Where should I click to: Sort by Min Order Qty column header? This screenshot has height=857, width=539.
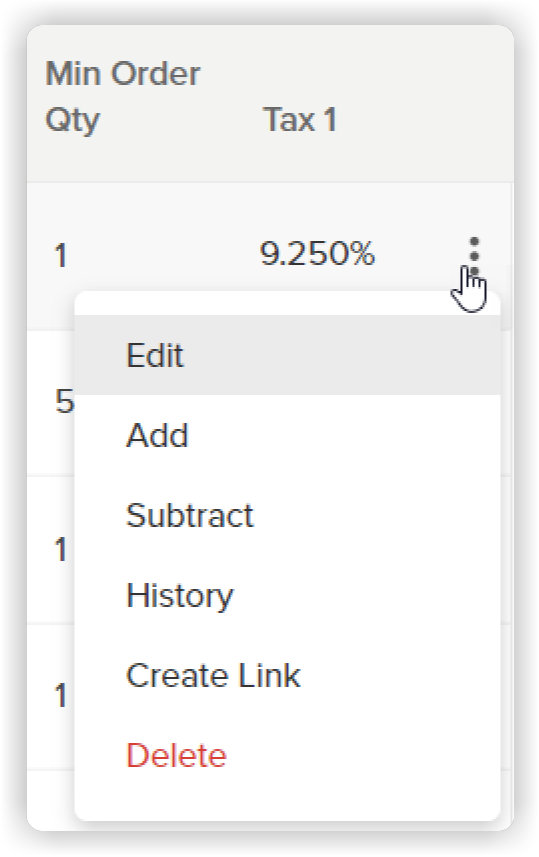pos(122,96)
